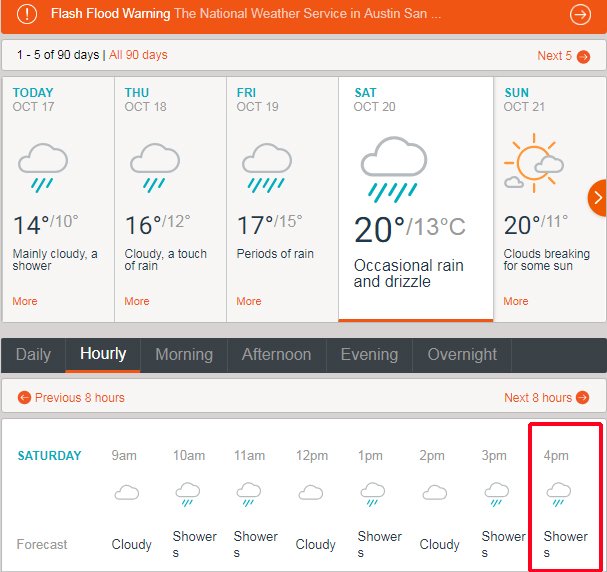Click the 2pm cloudy icon
The height and width of the screenshot is (572, 607).
tap(435, 492)
